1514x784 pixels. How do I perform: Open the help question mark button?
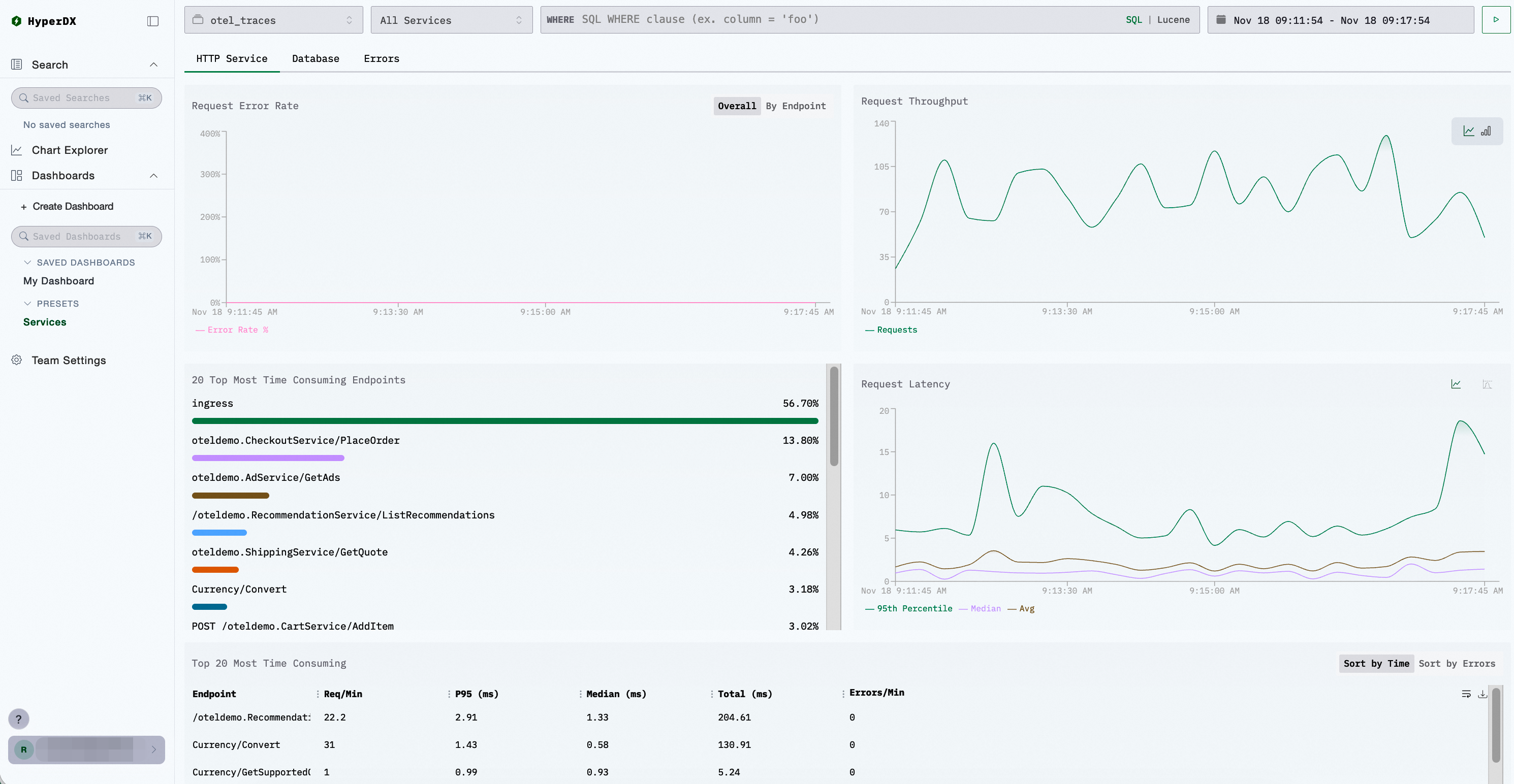[19, 719]
